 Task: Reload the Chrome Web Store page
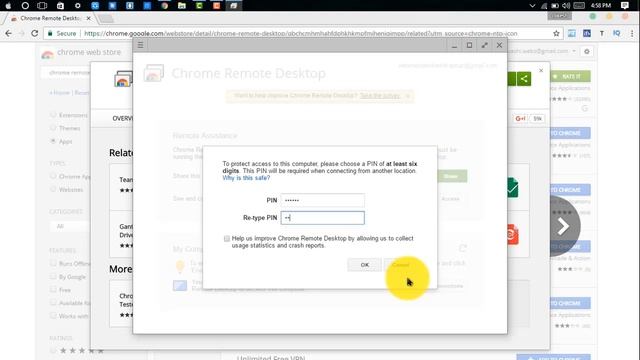[x=35, y=33]
